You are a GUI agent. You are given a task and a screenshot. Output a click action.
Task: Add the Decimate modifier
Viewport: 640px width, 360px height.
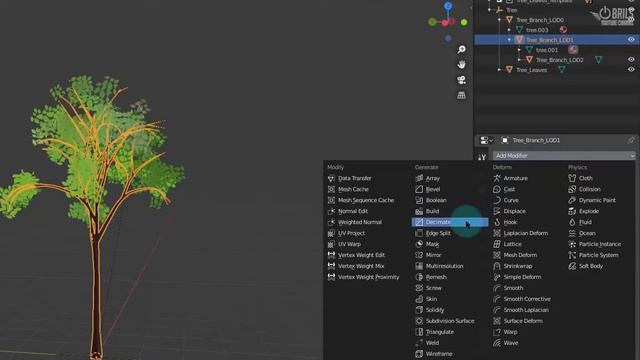pyautogui.click(x=450, y=222)
